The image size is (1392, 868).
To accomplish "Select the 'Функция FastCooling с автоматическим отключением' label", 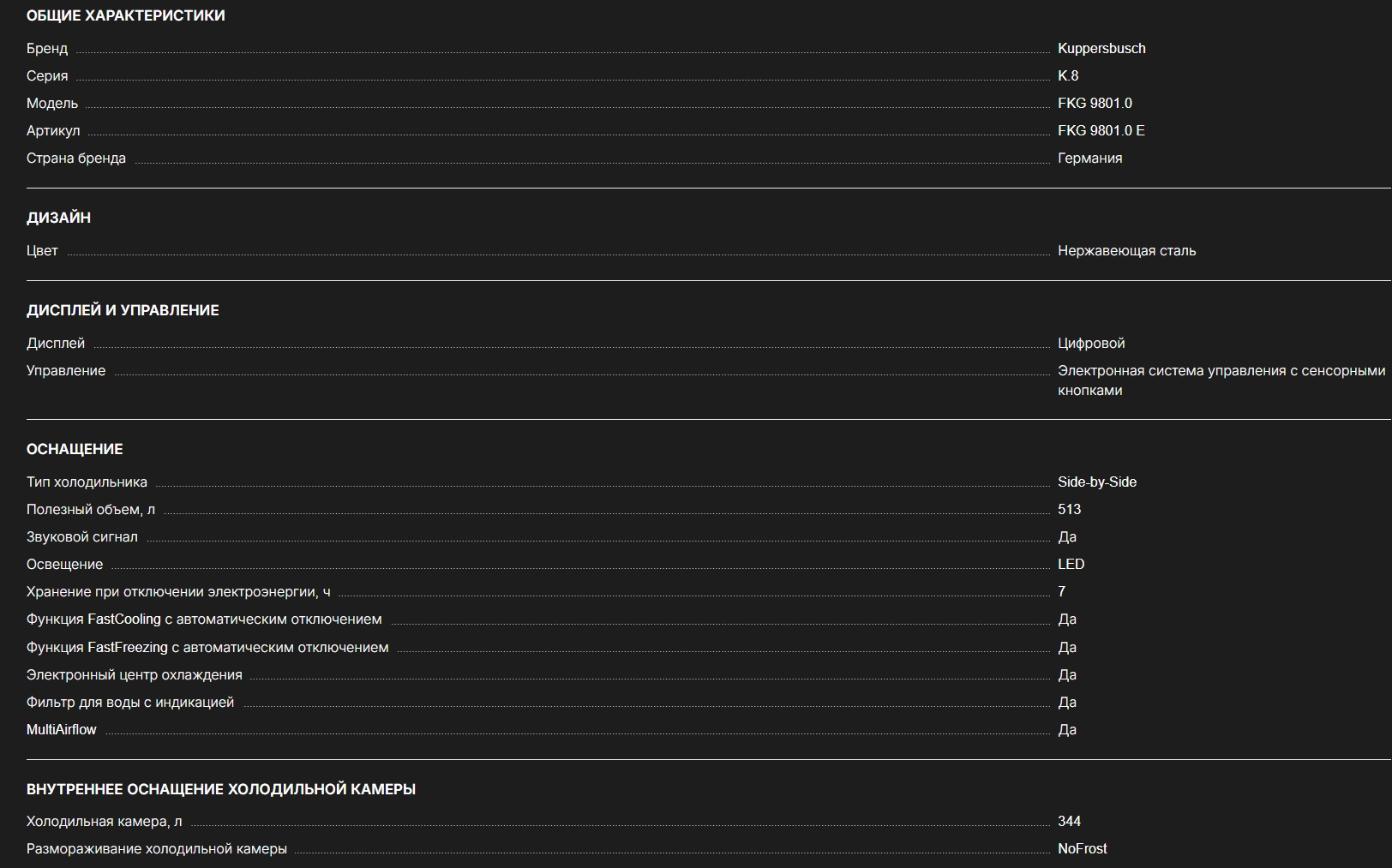I will pyautogui.click(x=204, y=620).
